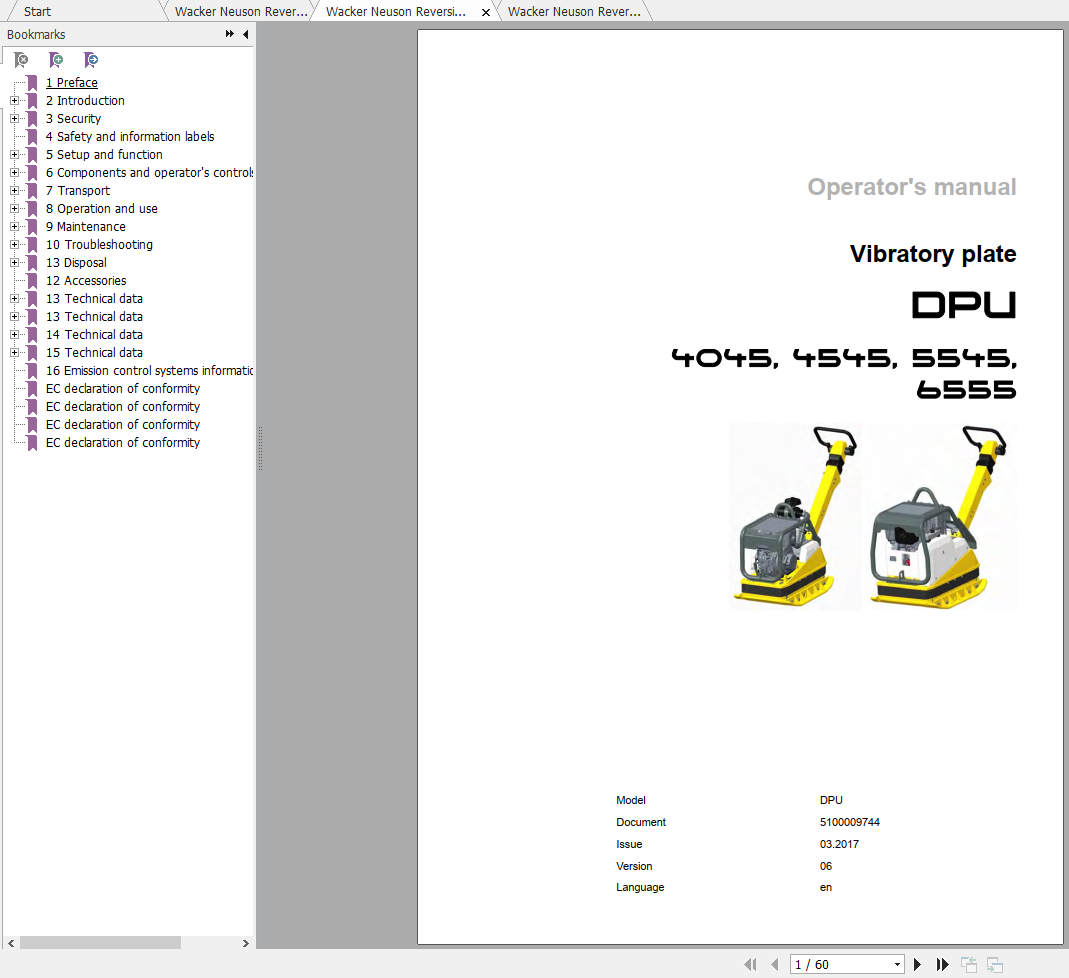Go to the next page
This screenshot has height=978, width=1069.
click(918, 964)
